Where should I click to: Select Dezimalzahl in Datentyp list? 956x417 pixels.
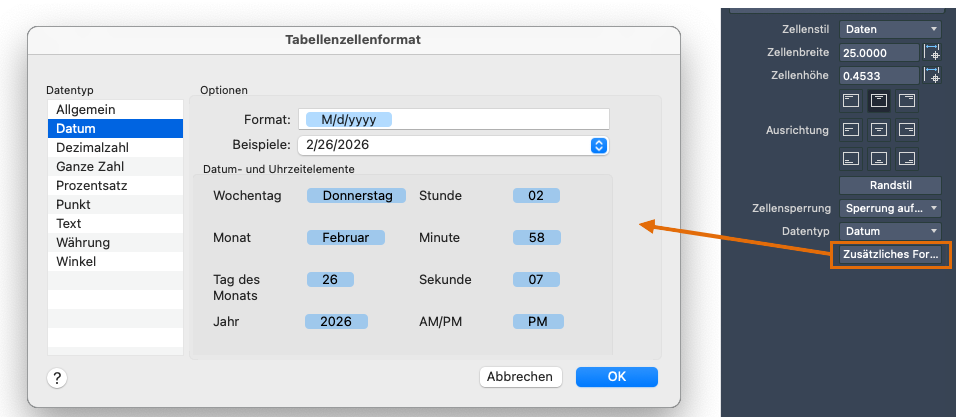click(x=92, y=147)
